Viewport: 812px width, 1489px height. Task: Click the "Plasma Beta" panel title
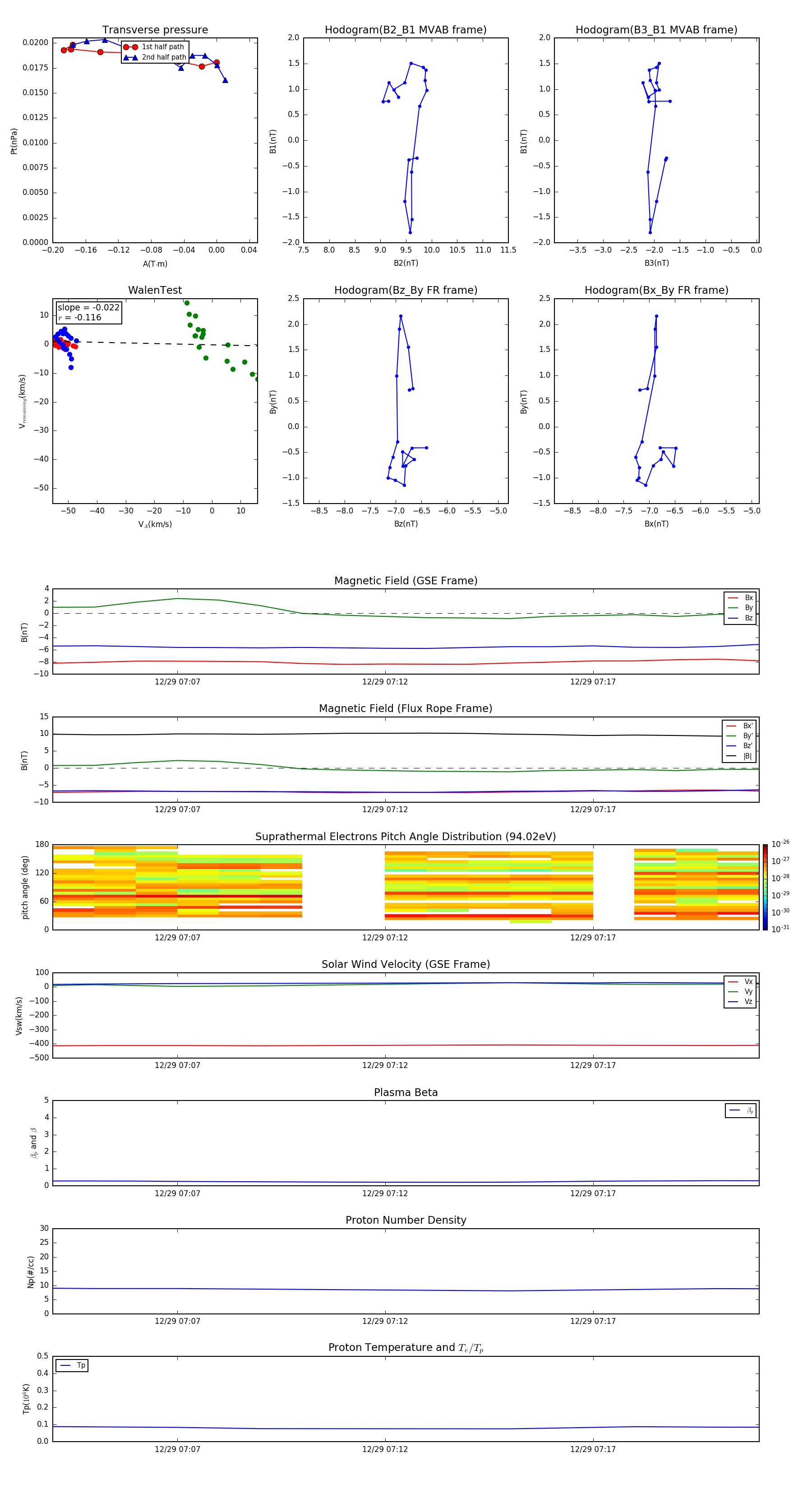pyautogui.click(x=406, y=1093)
